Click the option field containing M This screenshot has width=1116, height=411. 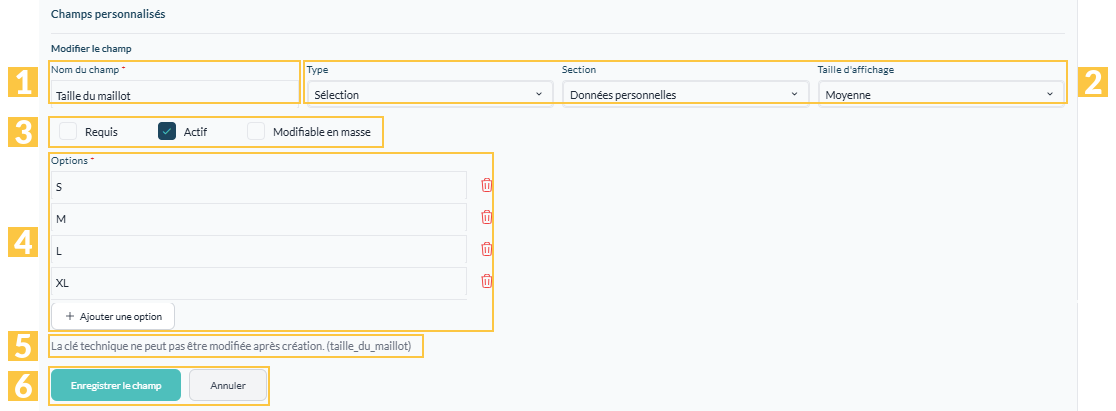(259, 218)
